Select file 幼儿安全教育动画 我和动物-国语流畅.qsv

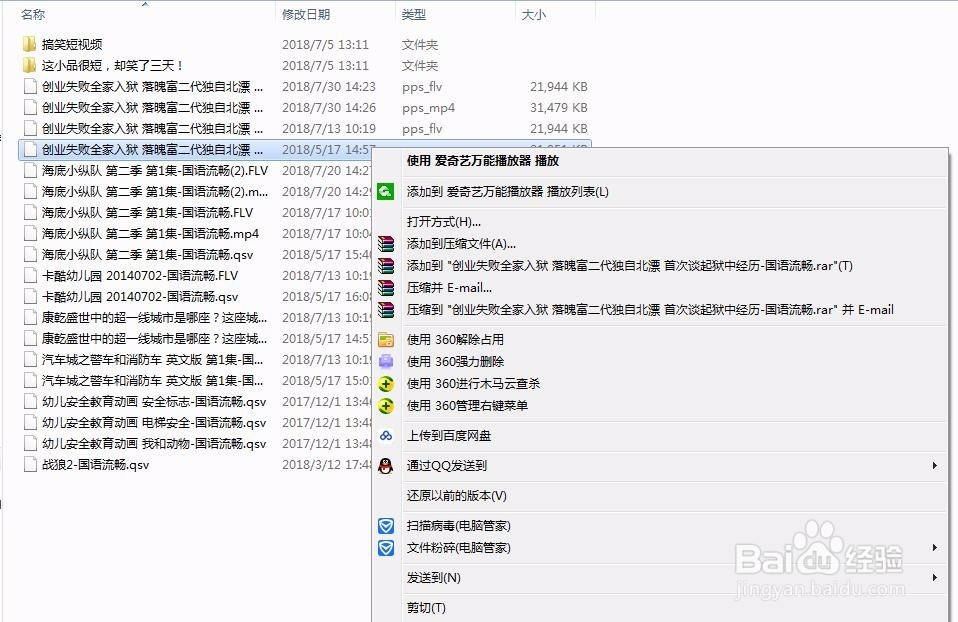pos(154,444)
